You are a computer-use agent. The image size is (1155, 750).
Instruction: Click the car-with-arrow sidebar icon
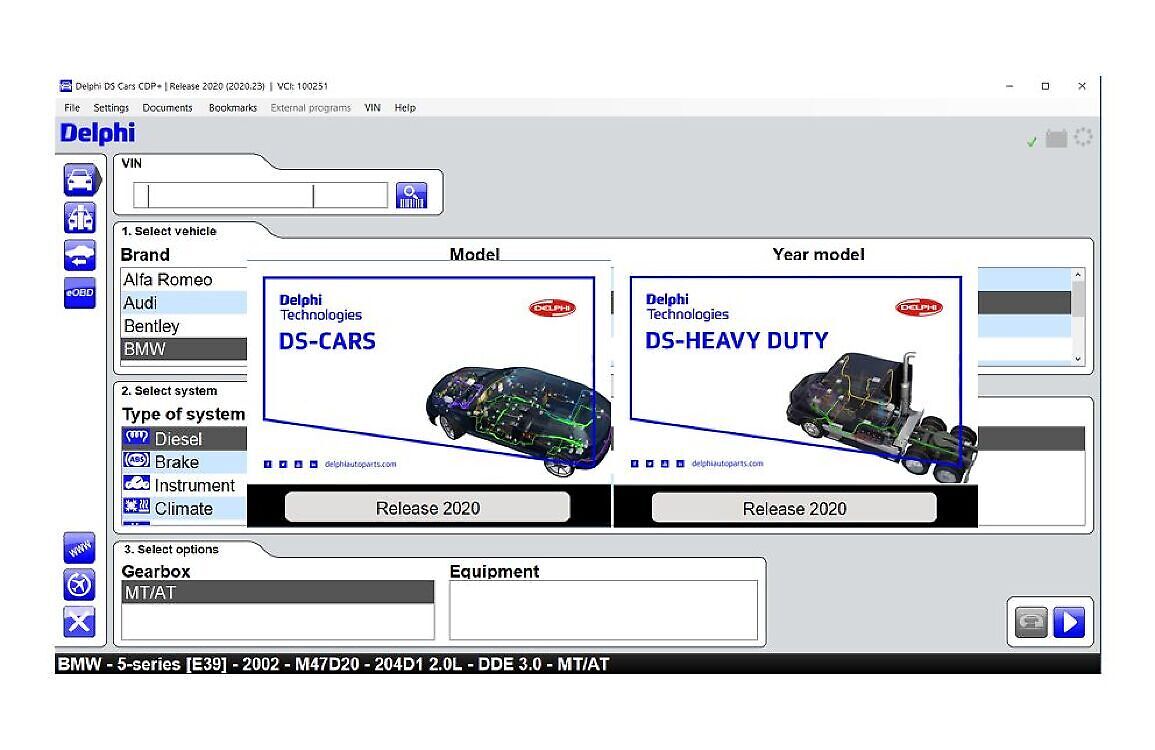[x=79, y=255]
